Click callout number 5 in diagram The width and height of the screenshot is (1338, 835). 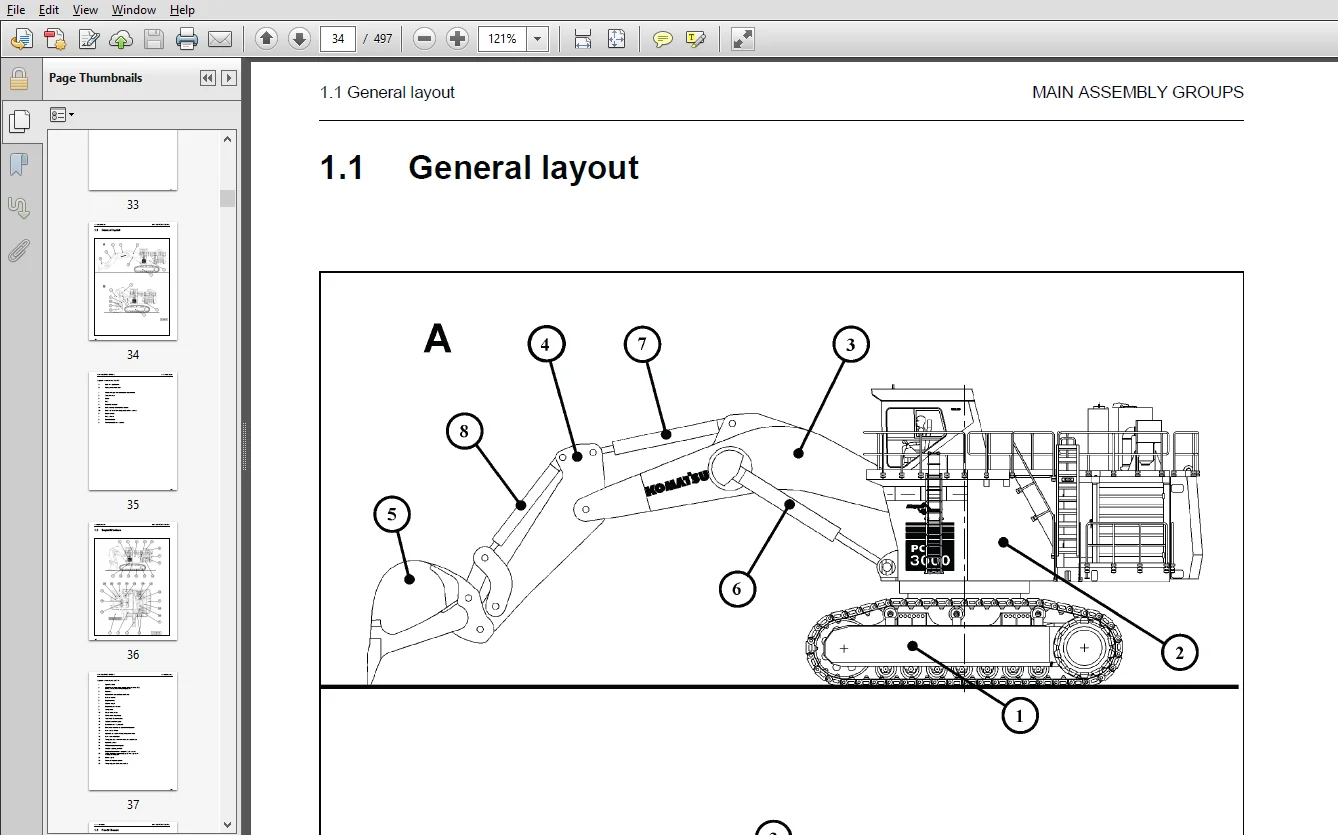(x=392, y=515)
